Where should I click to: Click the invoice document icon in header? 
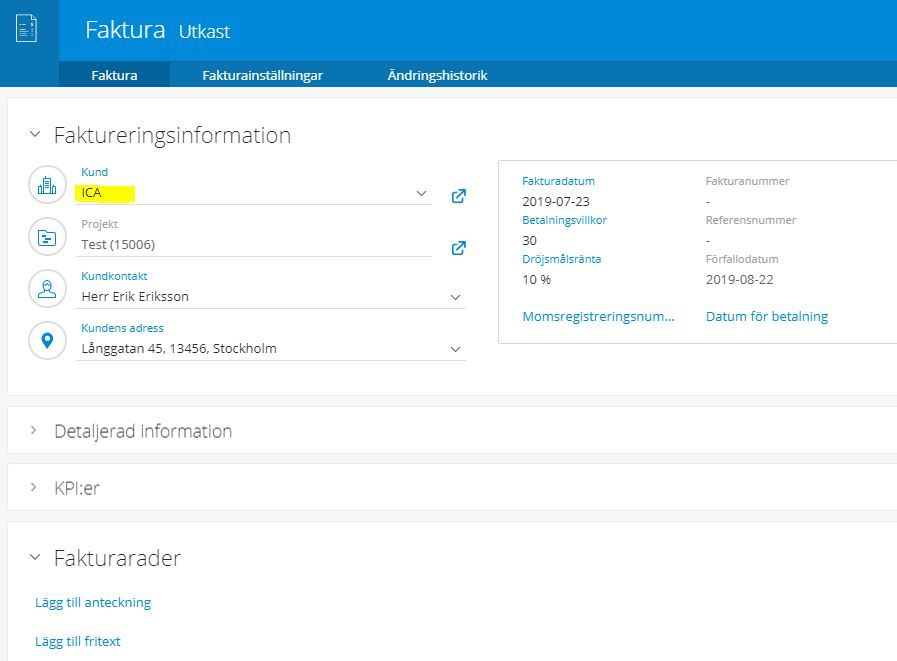pyautogui.click(x=27, y=29)
